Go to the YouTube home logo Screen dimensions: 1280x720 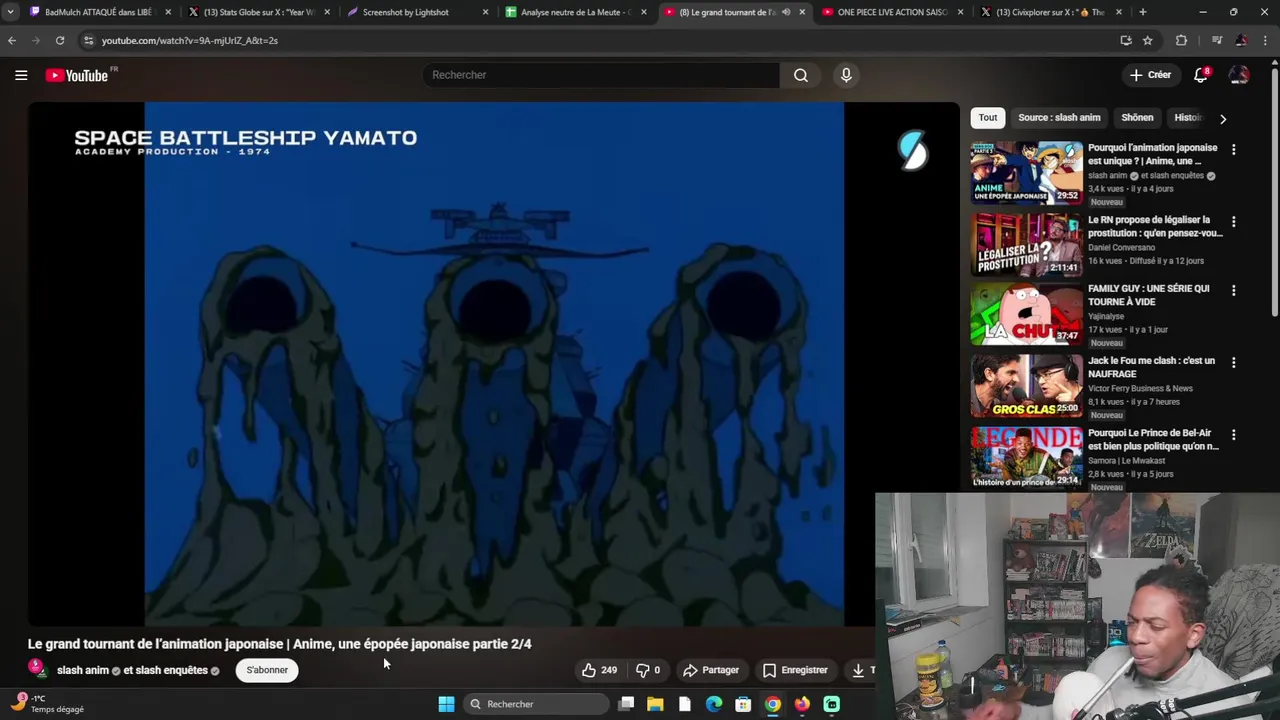coord(76,75)
